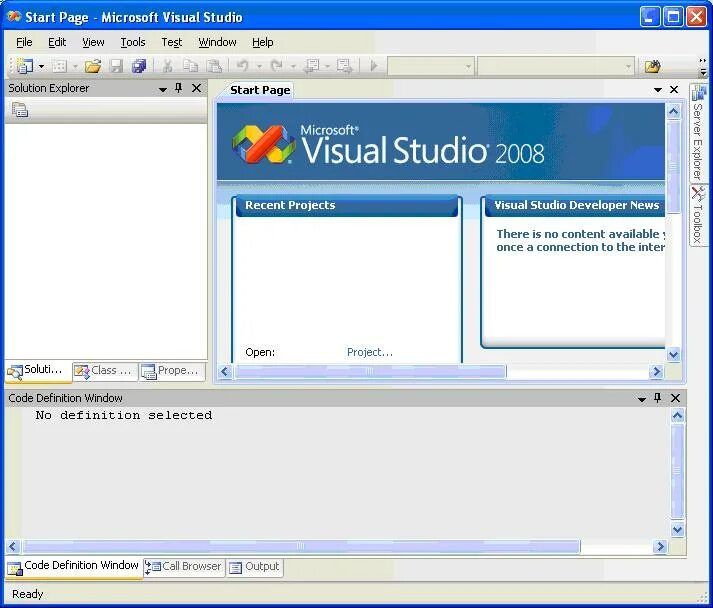The width and height of the screenshot is (713, 608).
Task: Click the Start Debugging play icon
Action: [373, 66]
